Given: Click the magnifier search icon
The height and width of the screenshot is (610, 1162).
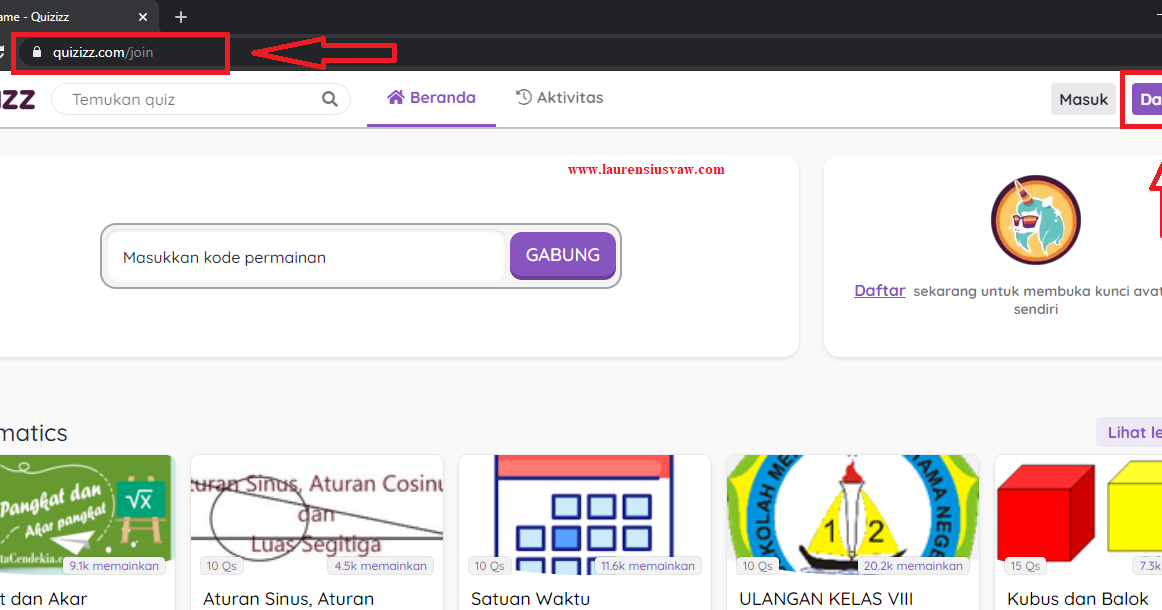Looking at the screenshot, I should point(330,99).
